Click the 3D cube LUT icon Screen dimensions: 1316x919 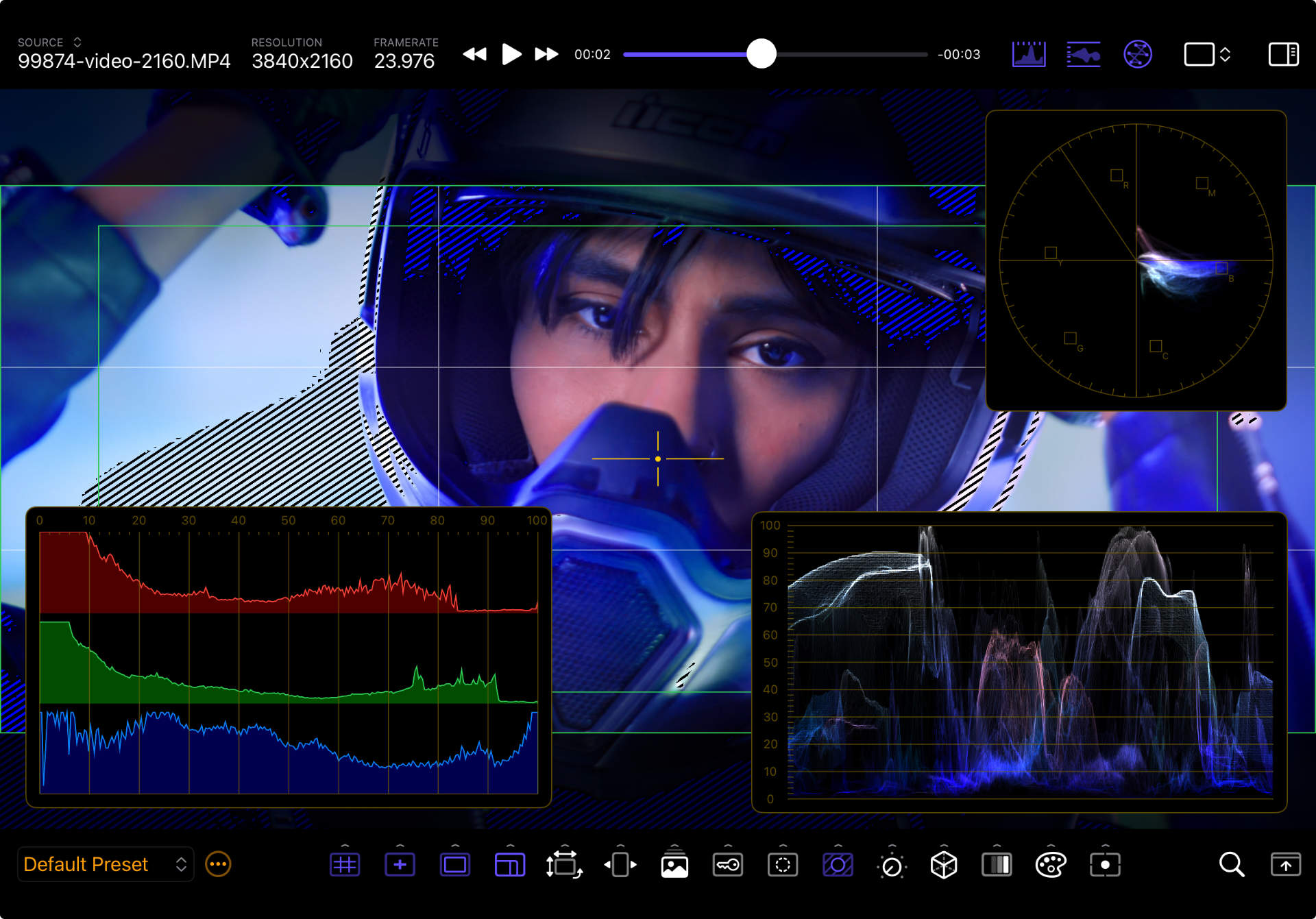[x=944, y=865]
